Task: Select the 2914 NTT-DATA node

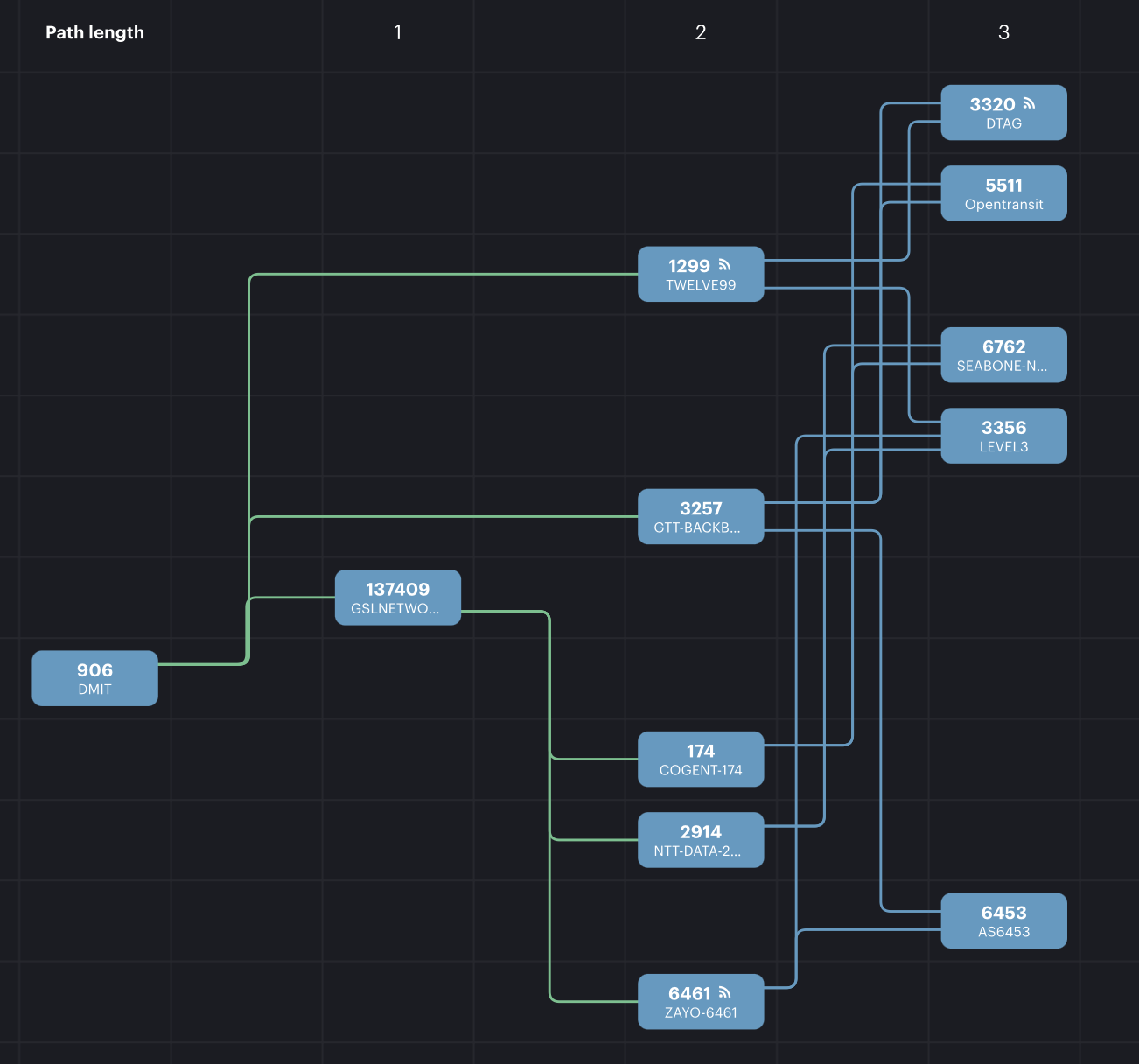Action: pos(700,840)
